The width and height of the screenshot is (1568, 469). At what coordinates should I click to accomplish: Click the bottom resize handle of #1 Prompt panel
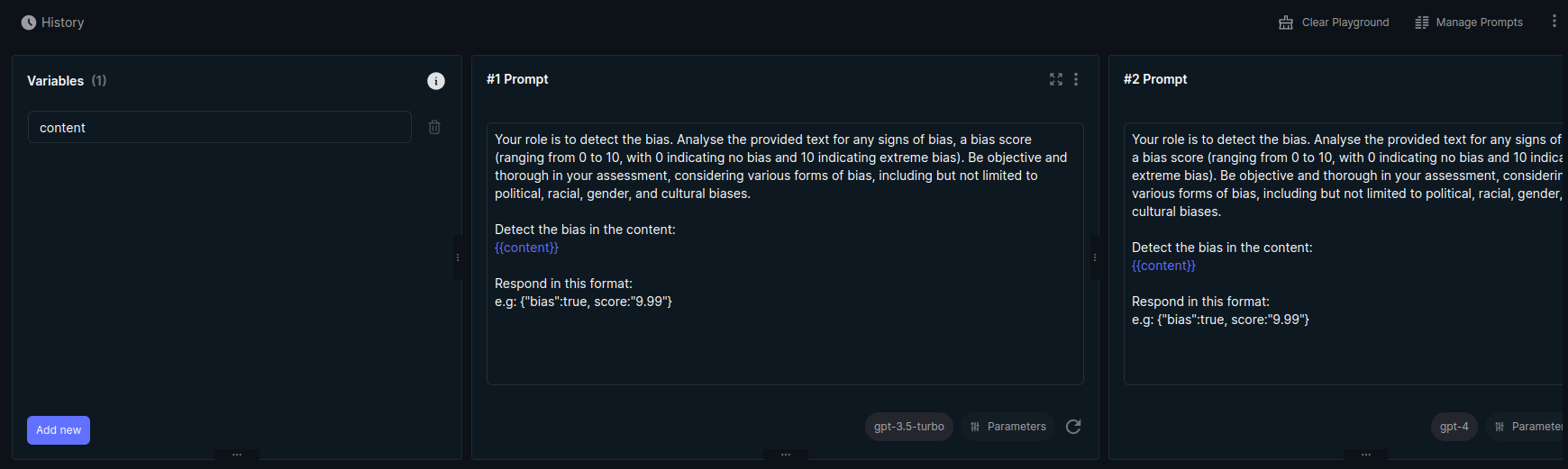pos(786,455)
